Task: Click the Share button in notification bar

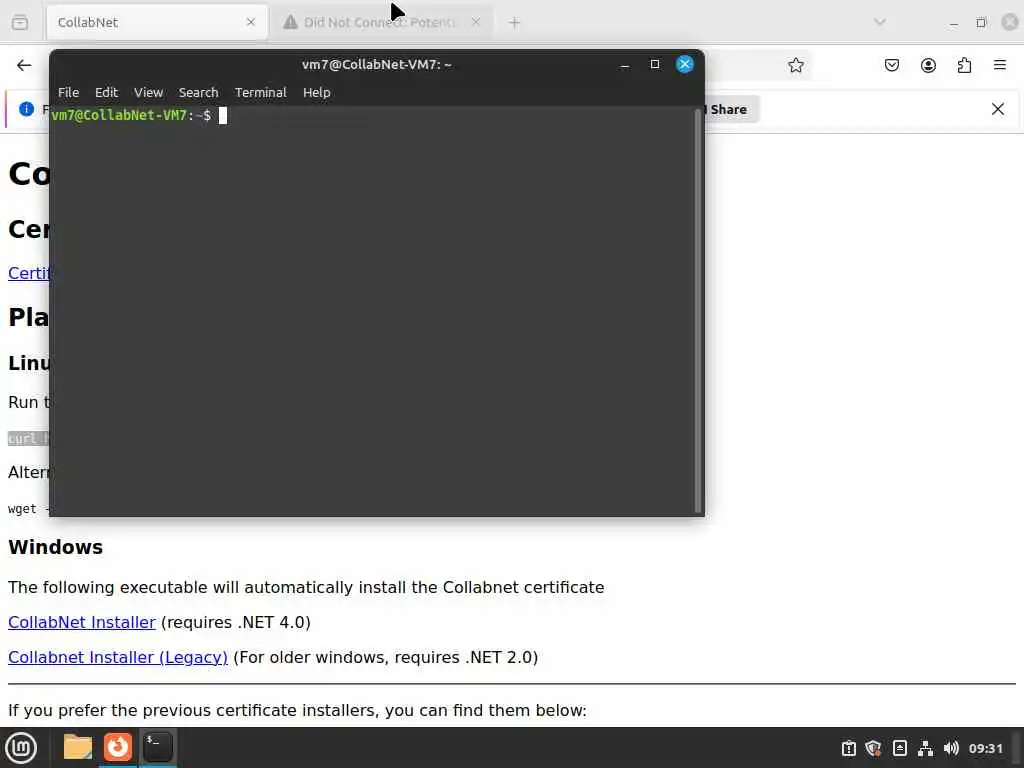Action: 730,109
